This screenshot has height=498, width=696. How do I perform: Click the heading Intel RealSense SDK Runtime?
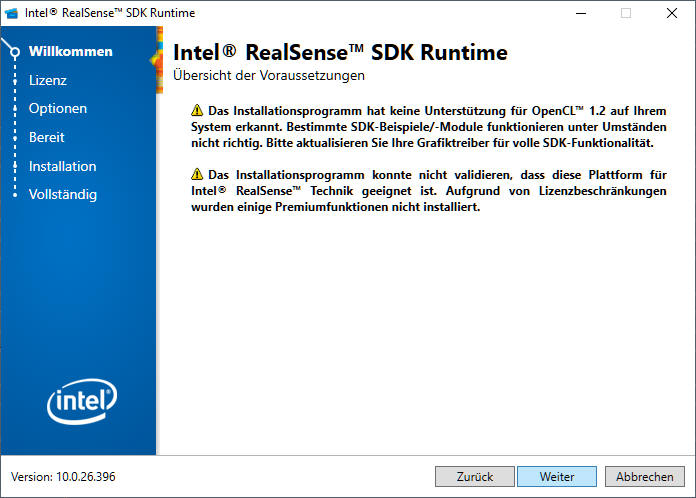(x=340, y=52)
